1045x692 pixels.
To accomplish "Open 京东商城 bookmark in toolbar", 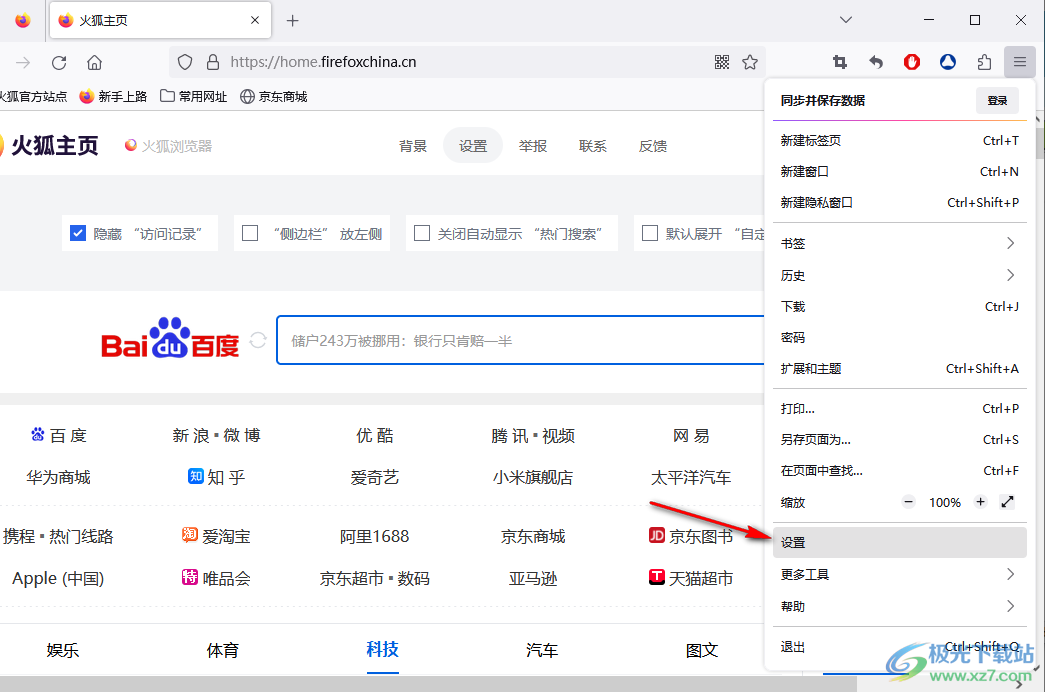I will tap(273, 97).
